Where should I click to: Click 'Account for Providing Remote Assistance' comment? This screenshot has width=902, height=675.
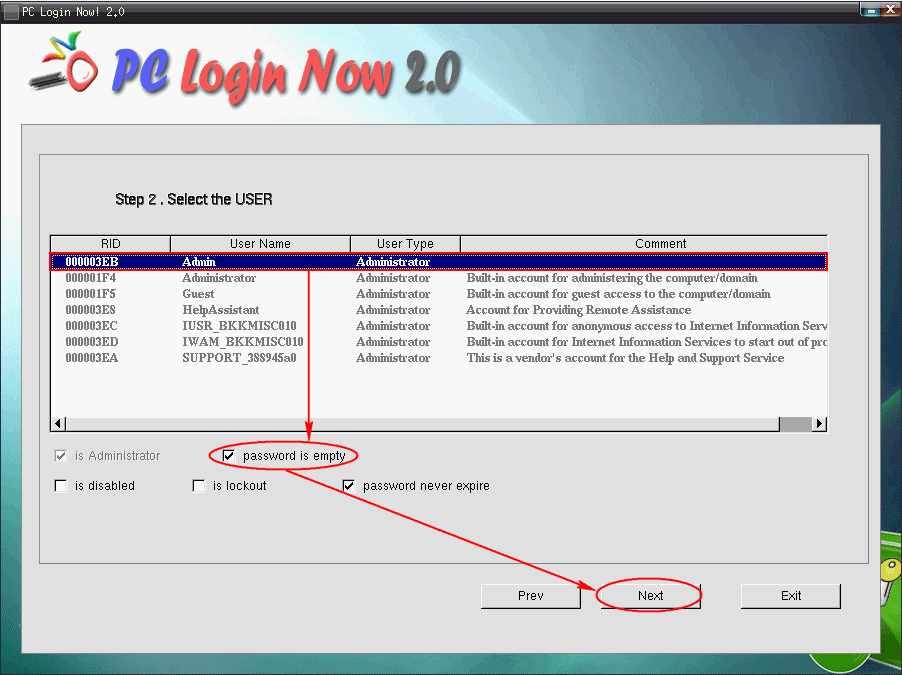(x=579, y=310)
